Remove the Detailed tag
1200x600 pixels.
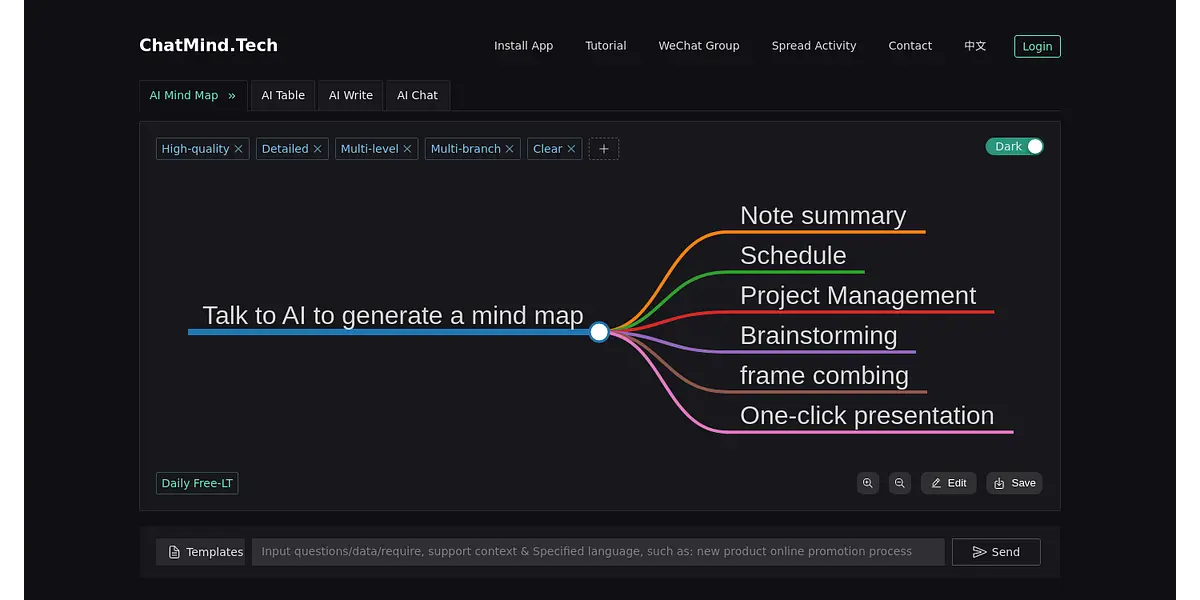(318, 149)
